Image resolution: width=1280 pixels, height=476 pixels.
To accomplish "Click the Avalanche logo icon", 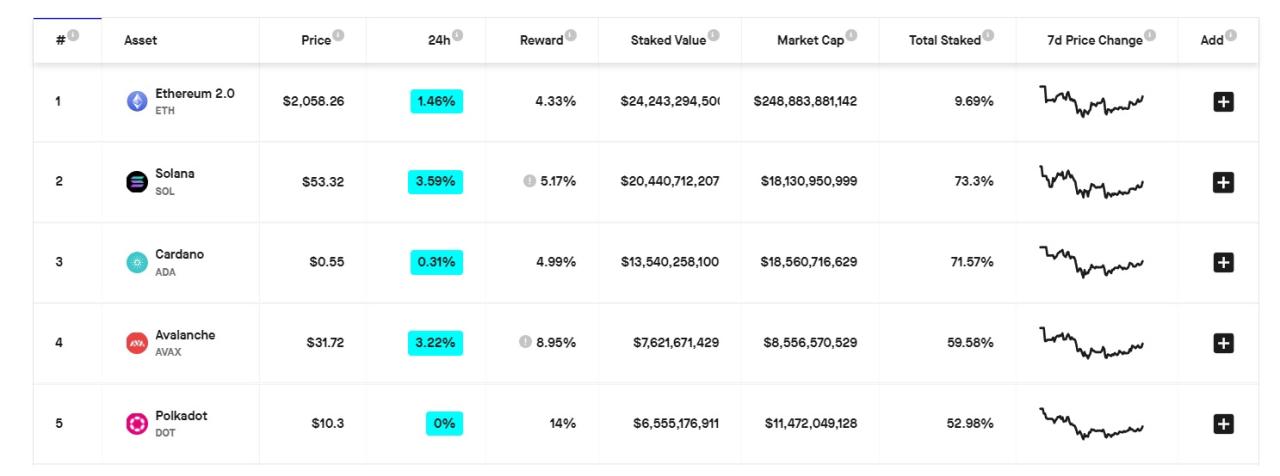I will click(137, 343).
